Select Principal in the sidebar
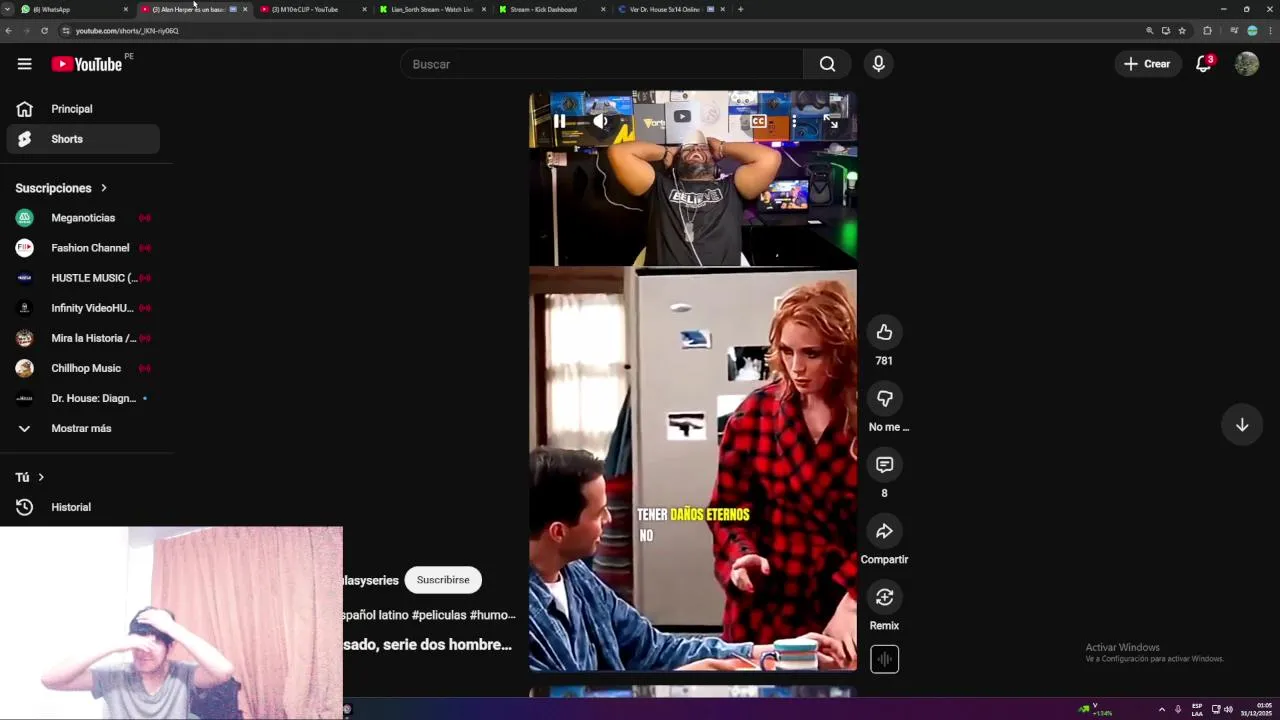1280x720 pixels. click(83, 109)
